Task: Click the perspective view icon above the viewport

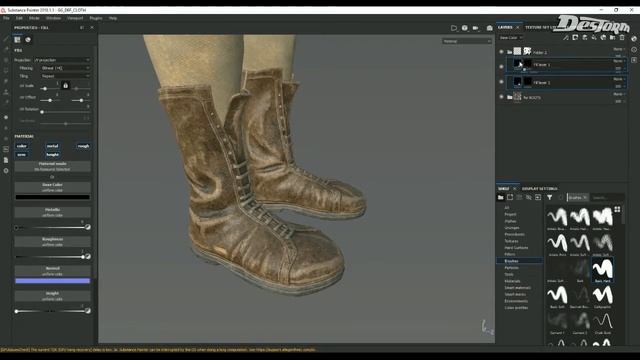Action: click(x=453, y=28)
